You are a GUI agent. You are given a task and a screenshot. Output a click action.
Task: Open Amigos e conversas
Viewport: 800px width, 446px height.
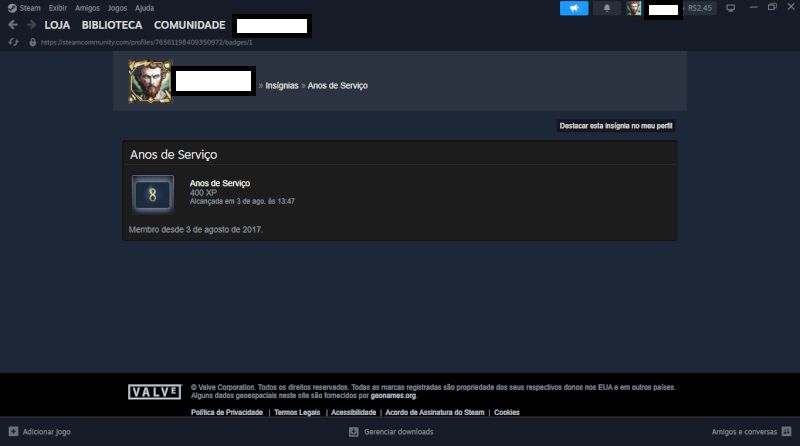click(744, 432)
